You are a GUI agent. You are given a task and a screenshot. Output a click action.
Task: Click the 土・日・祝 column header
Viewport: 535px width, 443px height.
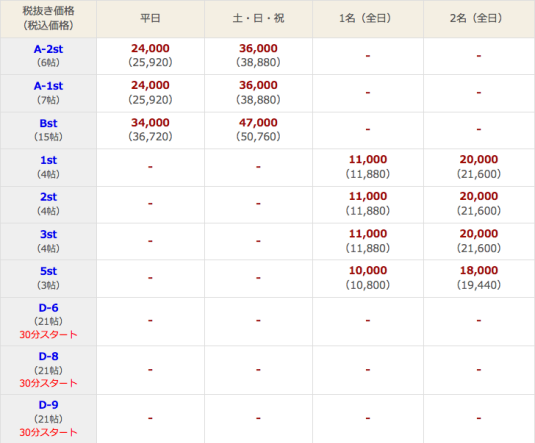[x=258, y=18]
